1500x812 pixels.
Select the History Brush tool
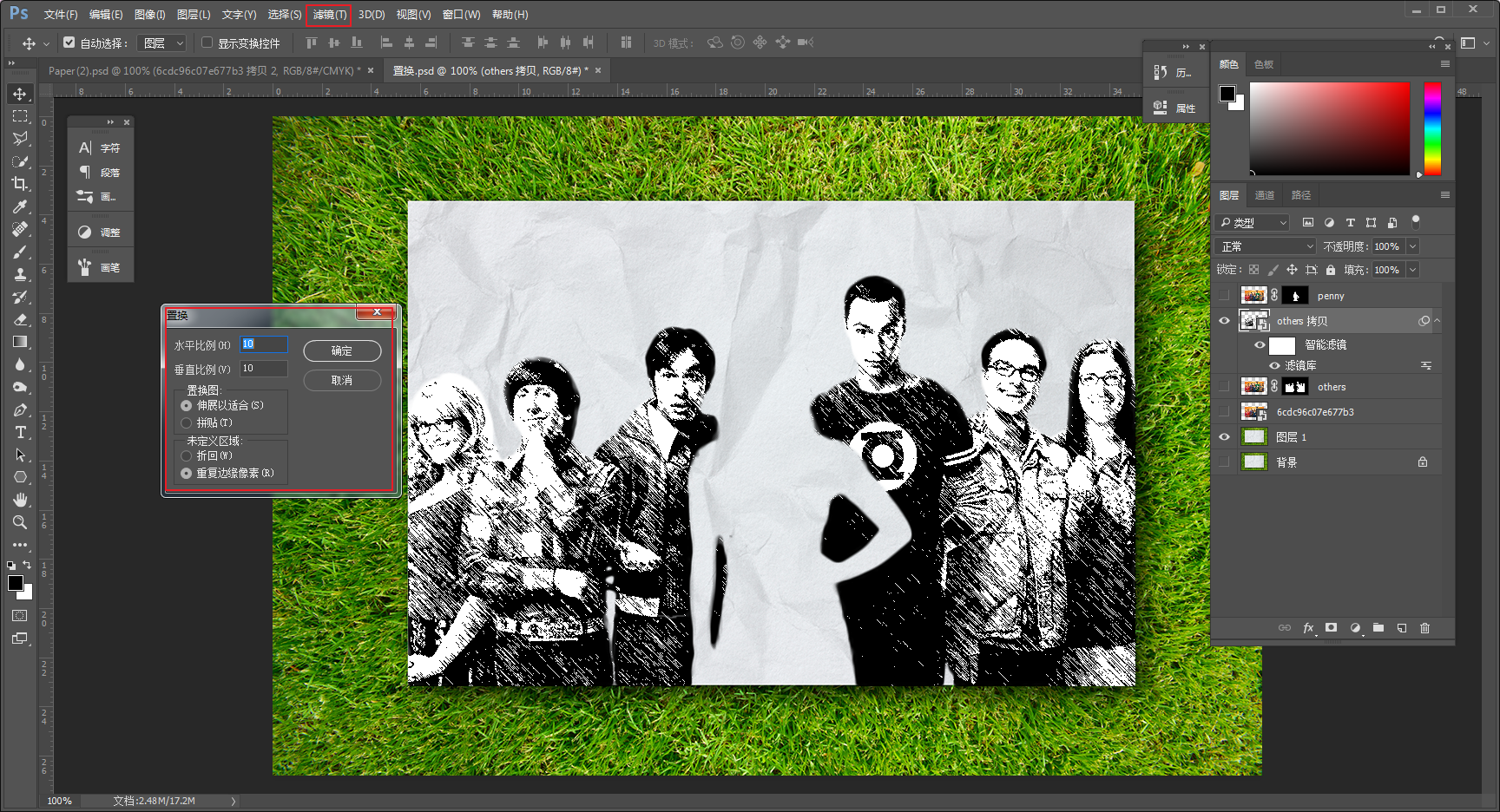tap(20, 297)
